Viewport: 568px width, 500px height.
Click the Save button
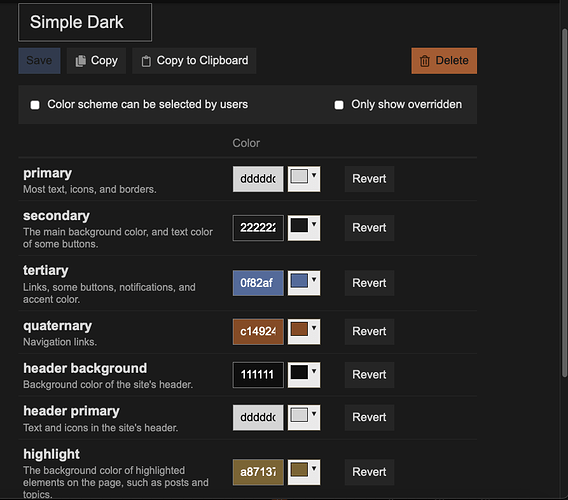(39, 61)
